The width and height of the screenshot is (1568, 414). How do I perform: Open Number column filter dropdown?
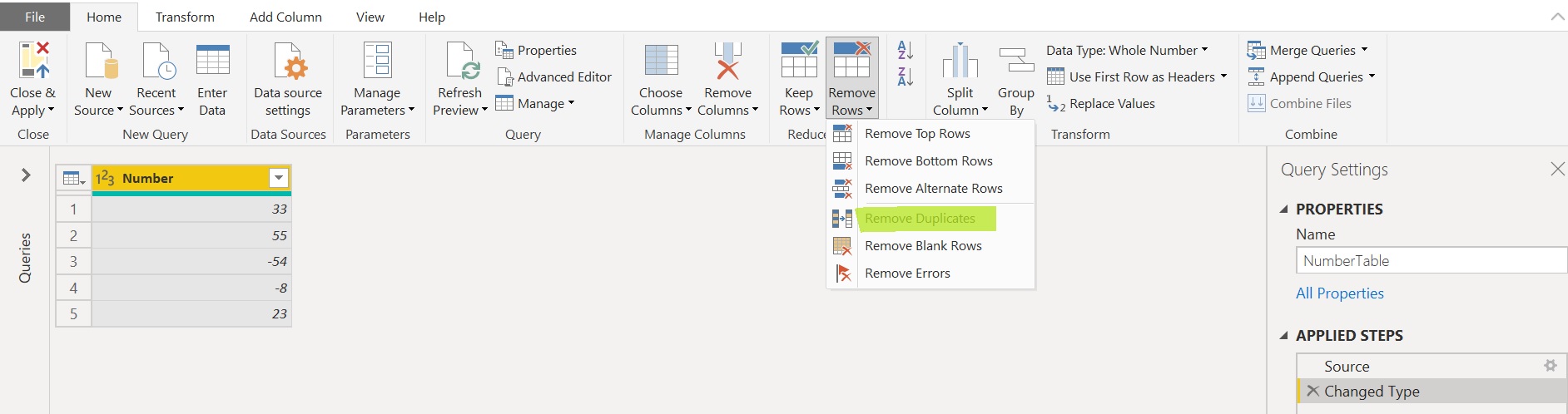279,178
